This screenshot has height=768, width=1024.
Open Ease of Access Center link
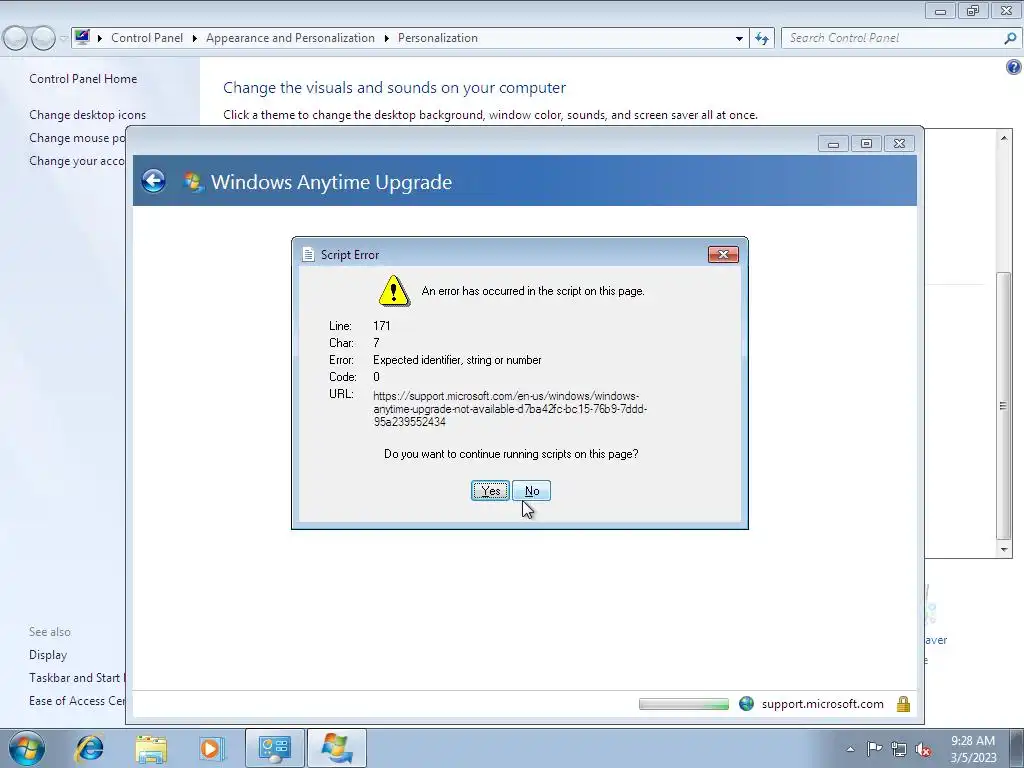point(77,701)
